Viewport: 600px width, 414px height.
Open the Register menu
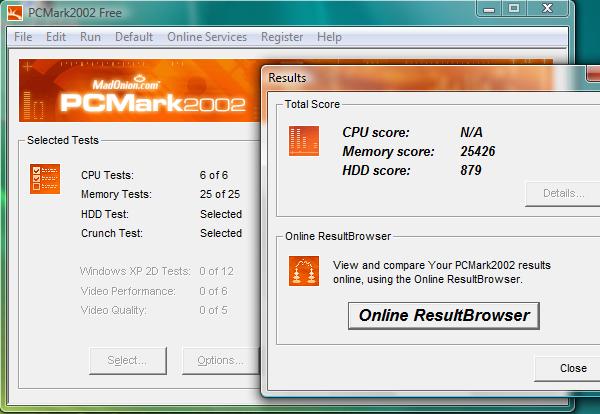[x=282, y=37]
